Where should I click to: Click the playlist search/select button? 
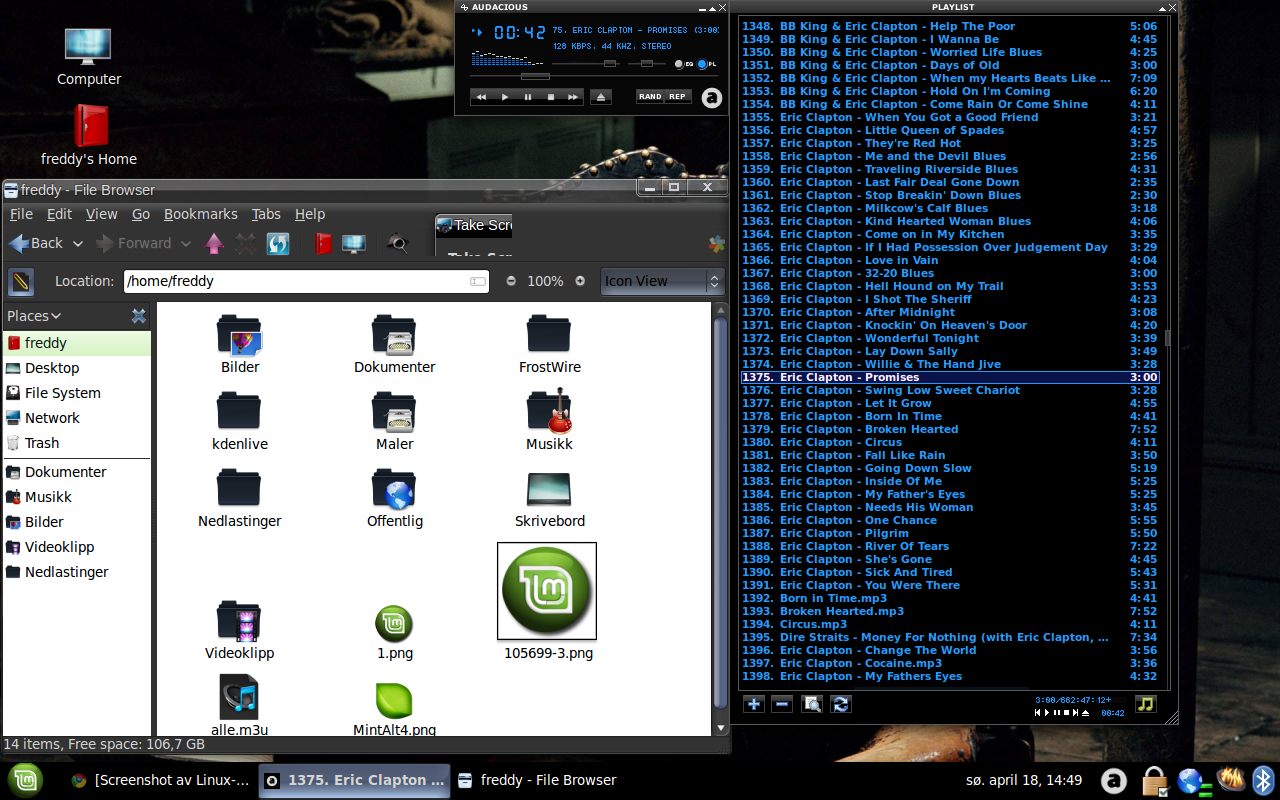click(812, 704)
